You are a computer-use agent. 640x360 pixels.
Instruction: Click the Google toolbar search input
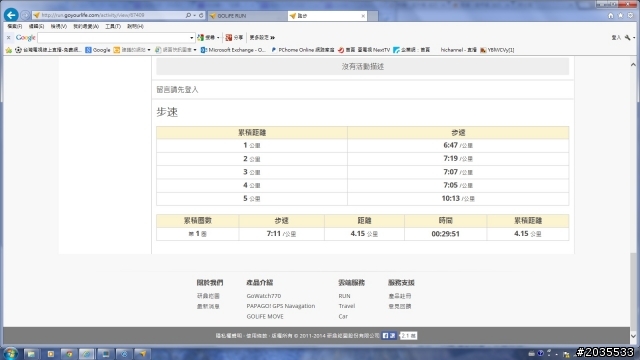[113, 38]
